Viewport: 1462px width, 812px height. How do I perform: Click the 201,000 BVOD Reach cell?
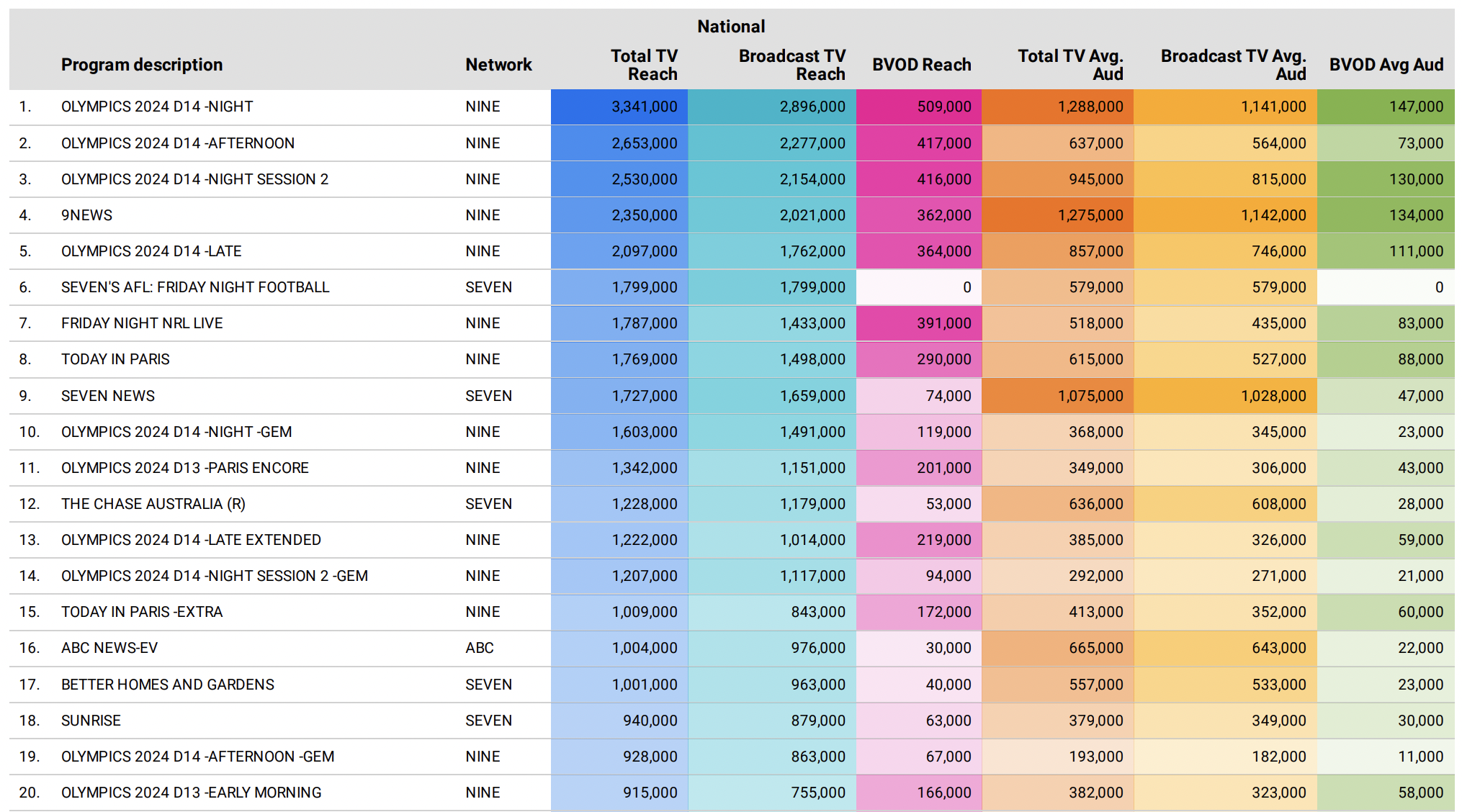point(919,468)
